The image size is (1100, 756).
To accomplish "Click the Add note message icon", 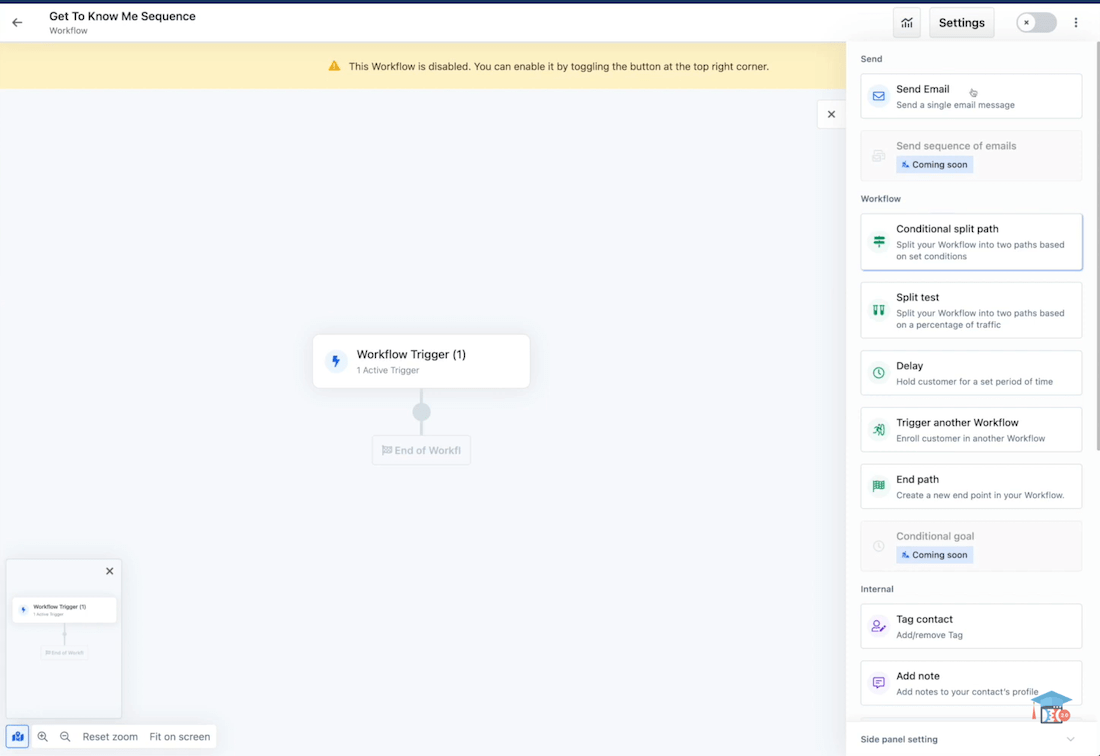I will [878, 683].
